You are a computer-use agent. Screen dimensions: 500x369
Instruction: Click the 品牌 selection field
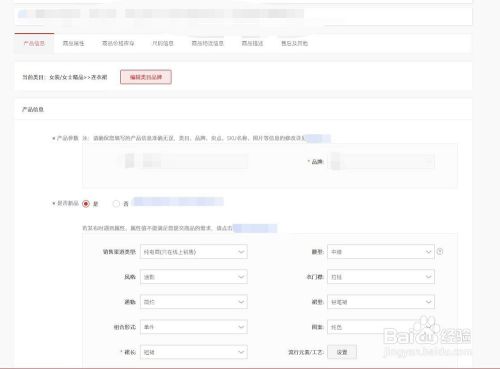coord(381,161)
